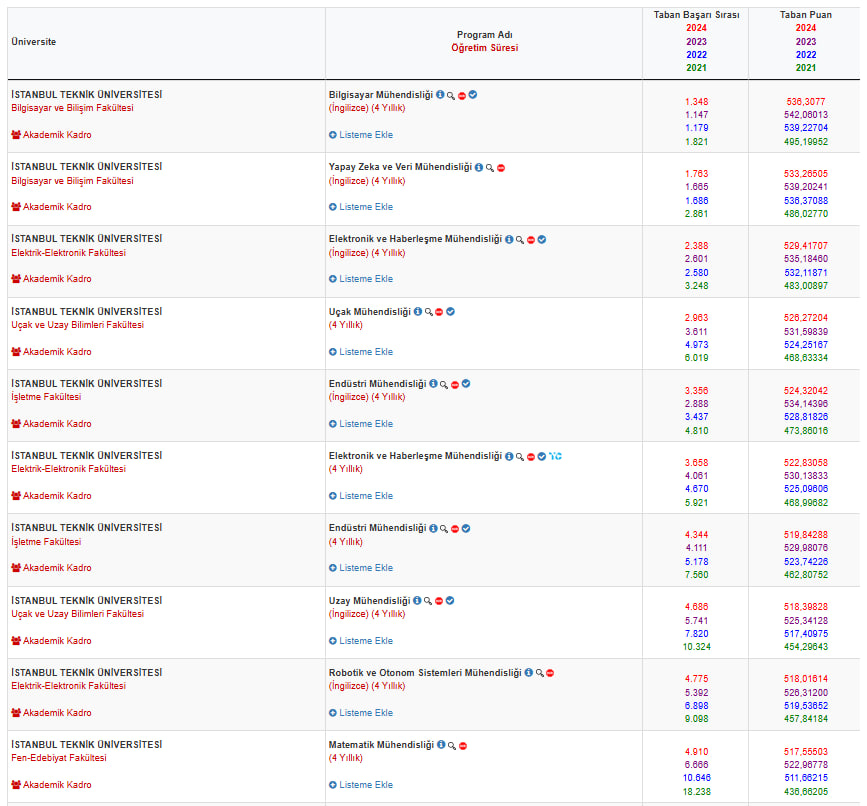Click red no-entry icon next to Uçak Mühendisliği
Image resolution: width=867 pixels, height=806 pixels.
pyautogui.click(x=439, y=312)
